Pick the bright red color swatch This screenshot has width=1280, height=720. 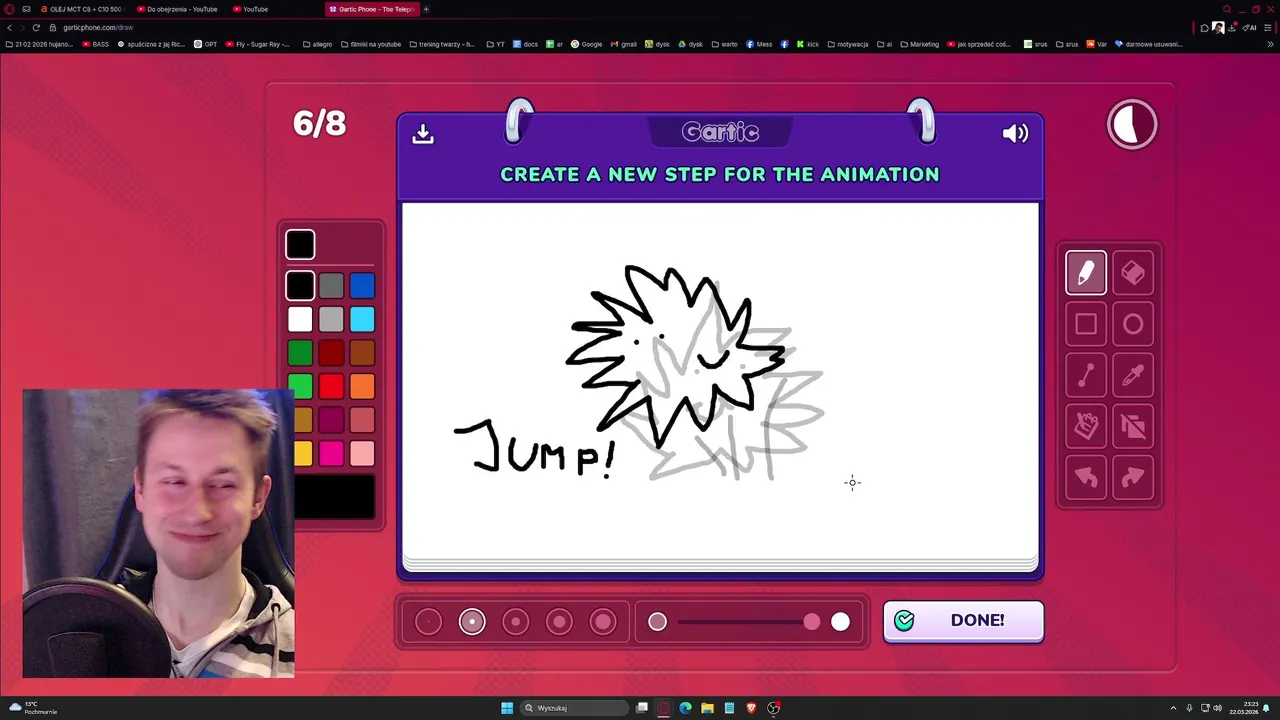tap(331, 386)
